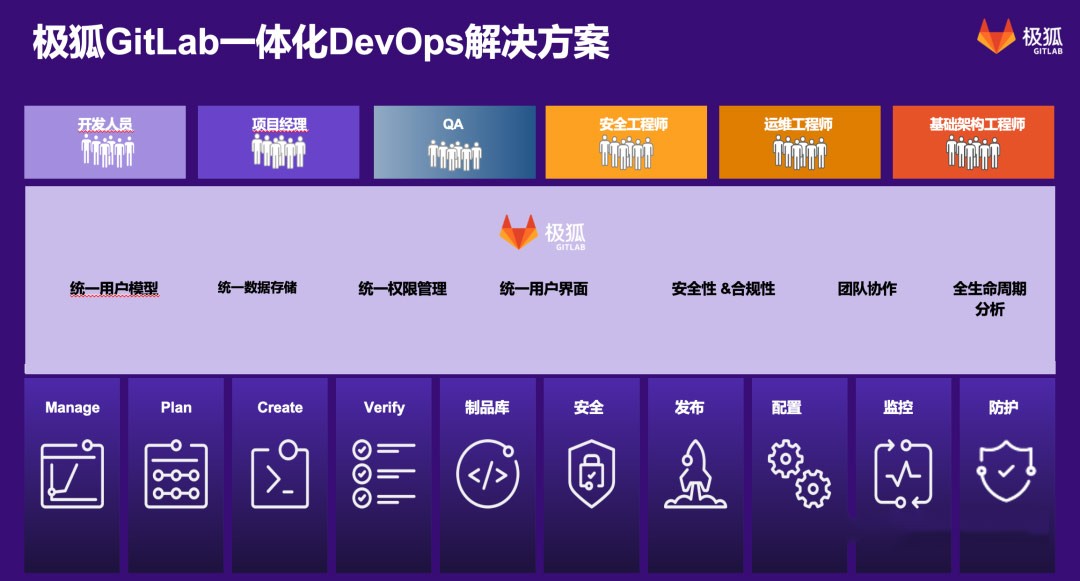Click the Plan stage label

tap(176, 408)
